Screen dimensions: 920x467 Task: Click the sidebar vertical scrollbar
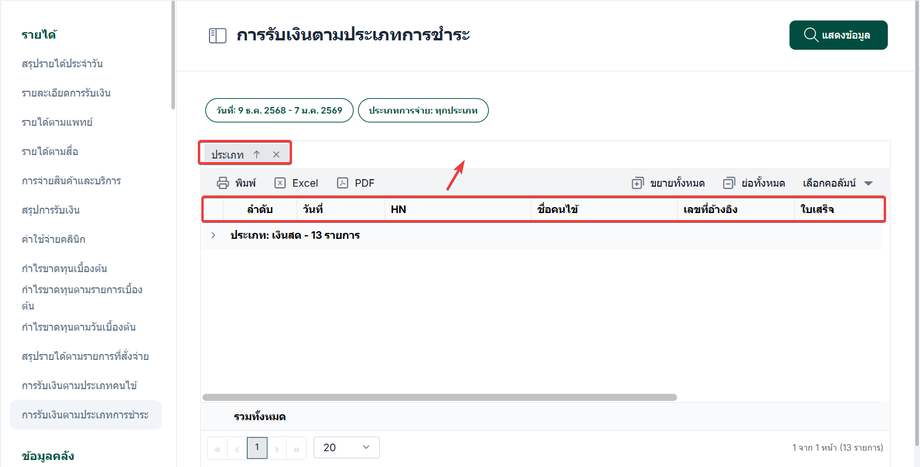pyautogui.click(x=173, y=56)
